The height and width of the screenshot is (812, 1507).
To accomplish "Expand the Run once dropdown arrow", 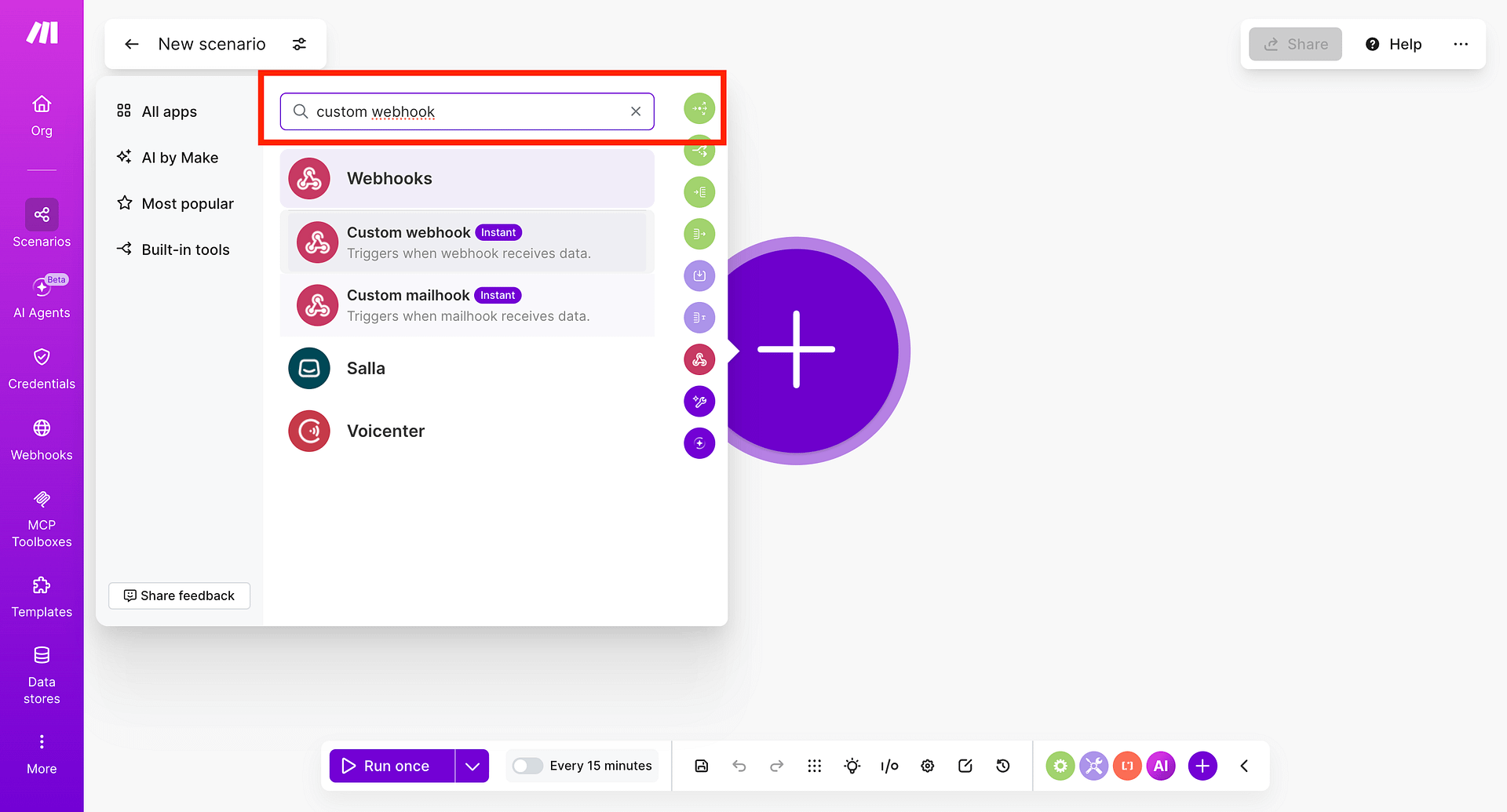I will [473, 766].
